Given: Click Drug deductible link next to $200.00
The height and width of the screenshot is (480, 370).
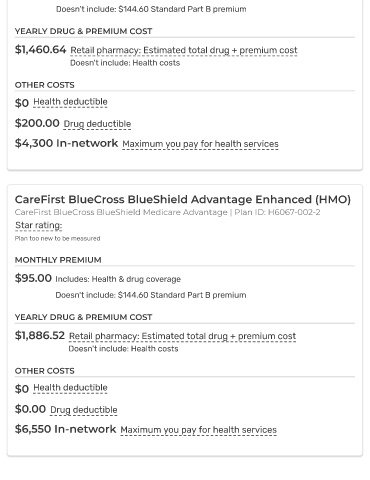Looking at the screenshot, I should click(x=97, y=124).
